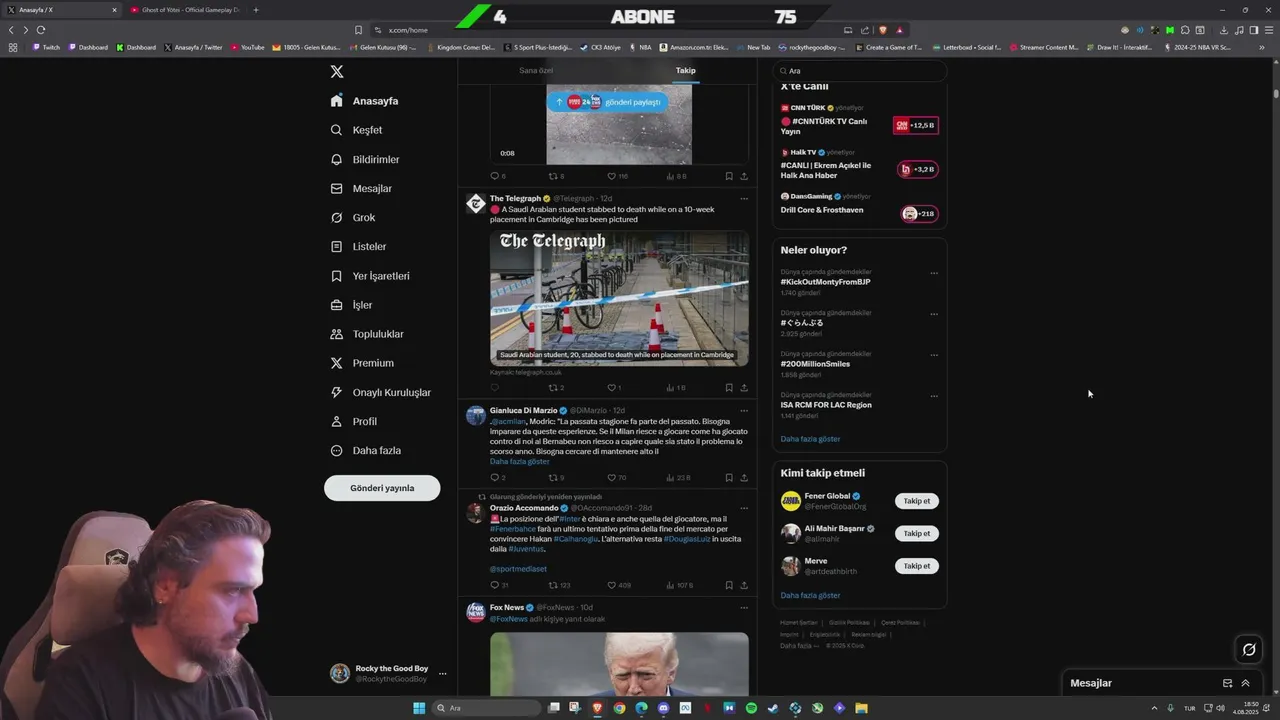Open more options on Orazio Accomando post
1280x720 pixels.
coord(744,508)
